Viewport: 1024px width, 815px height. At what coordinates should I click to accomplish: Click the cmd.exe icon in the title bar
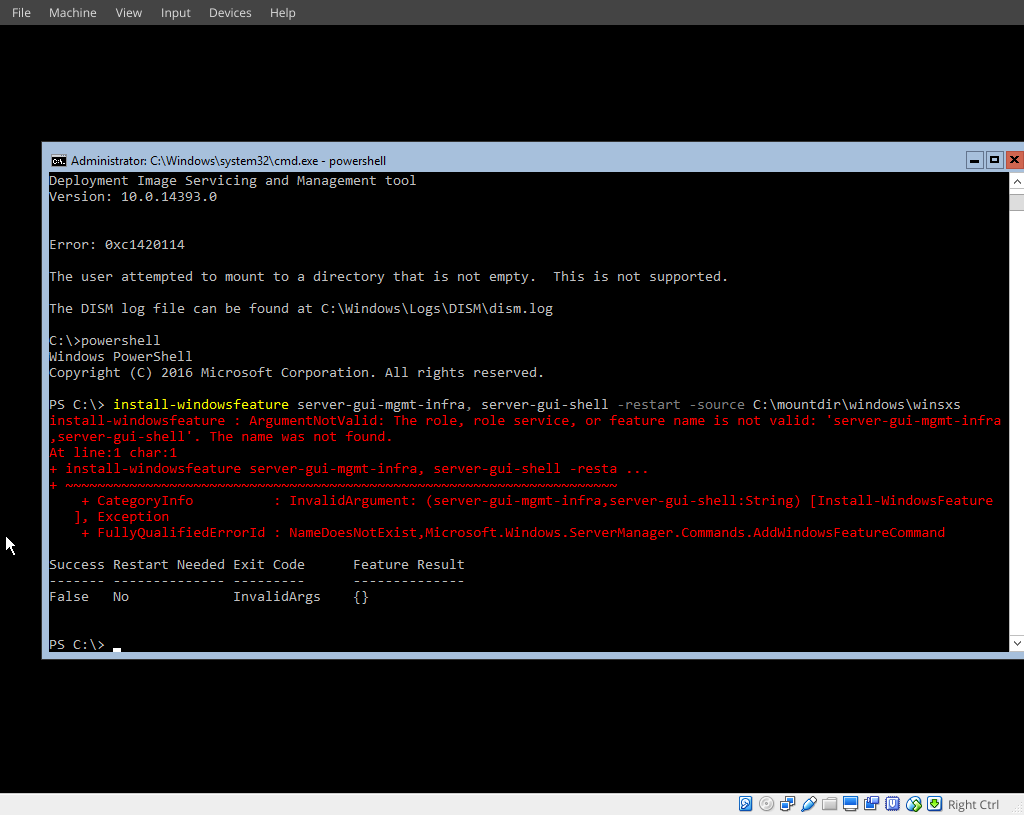click(58, 160)
